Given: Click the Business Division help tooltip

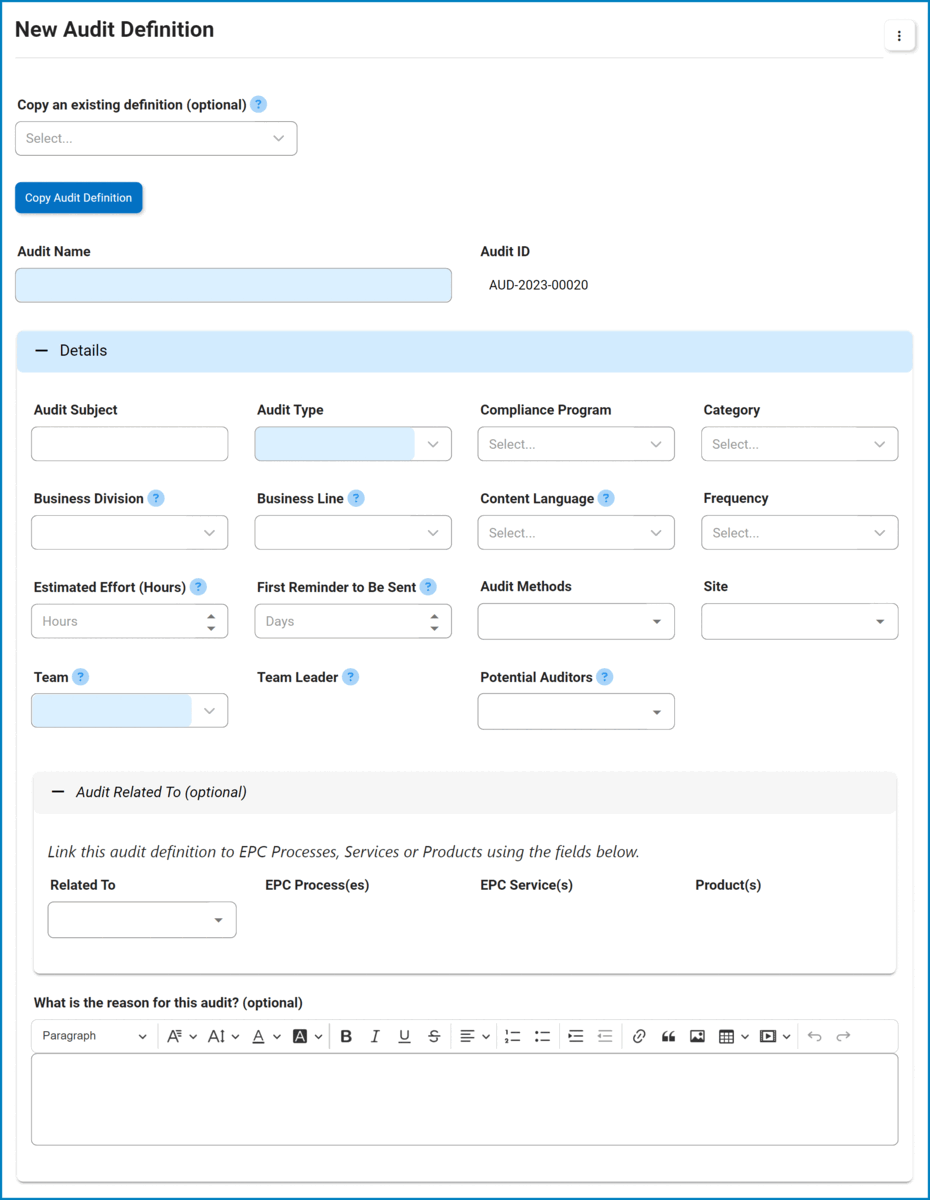Looking at the screenshot, I should point(155,498).
